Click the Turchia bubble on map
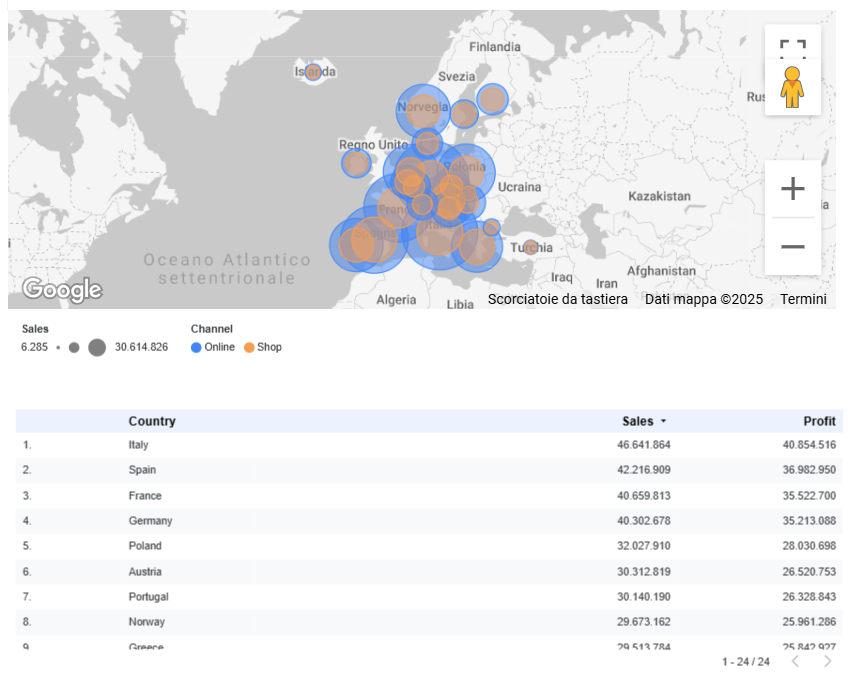859x673 pixels. pyautogui.click(x=530, y=247)
